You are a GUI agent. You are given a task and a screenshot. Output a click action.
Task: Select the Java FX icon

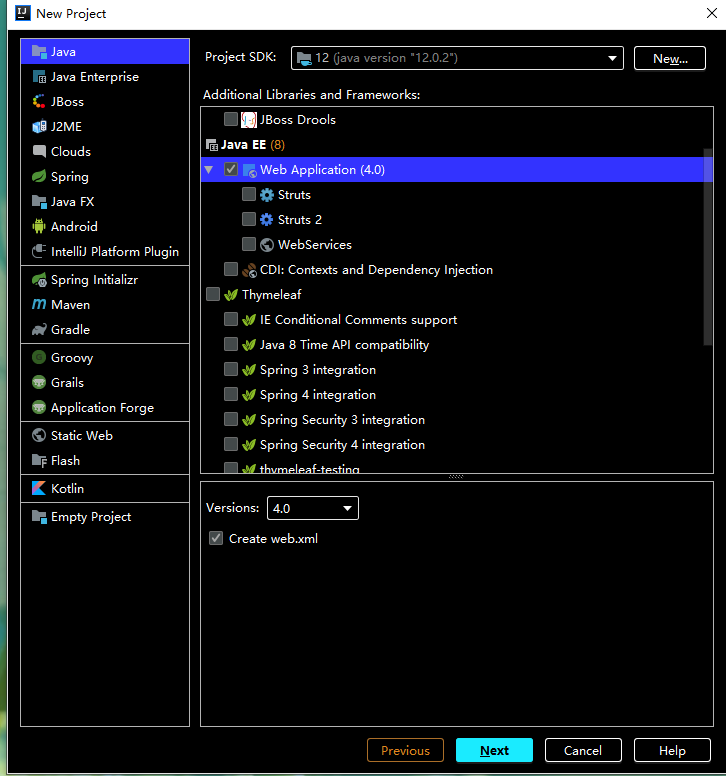pos(39,201)
